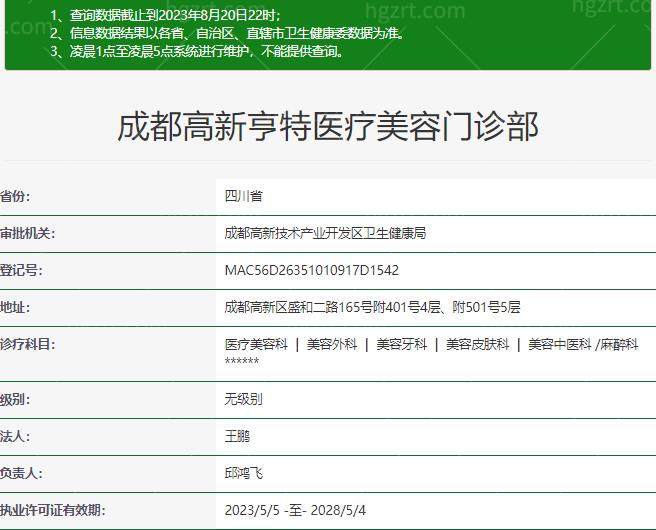Click the 登记号 label

[21, 270]
